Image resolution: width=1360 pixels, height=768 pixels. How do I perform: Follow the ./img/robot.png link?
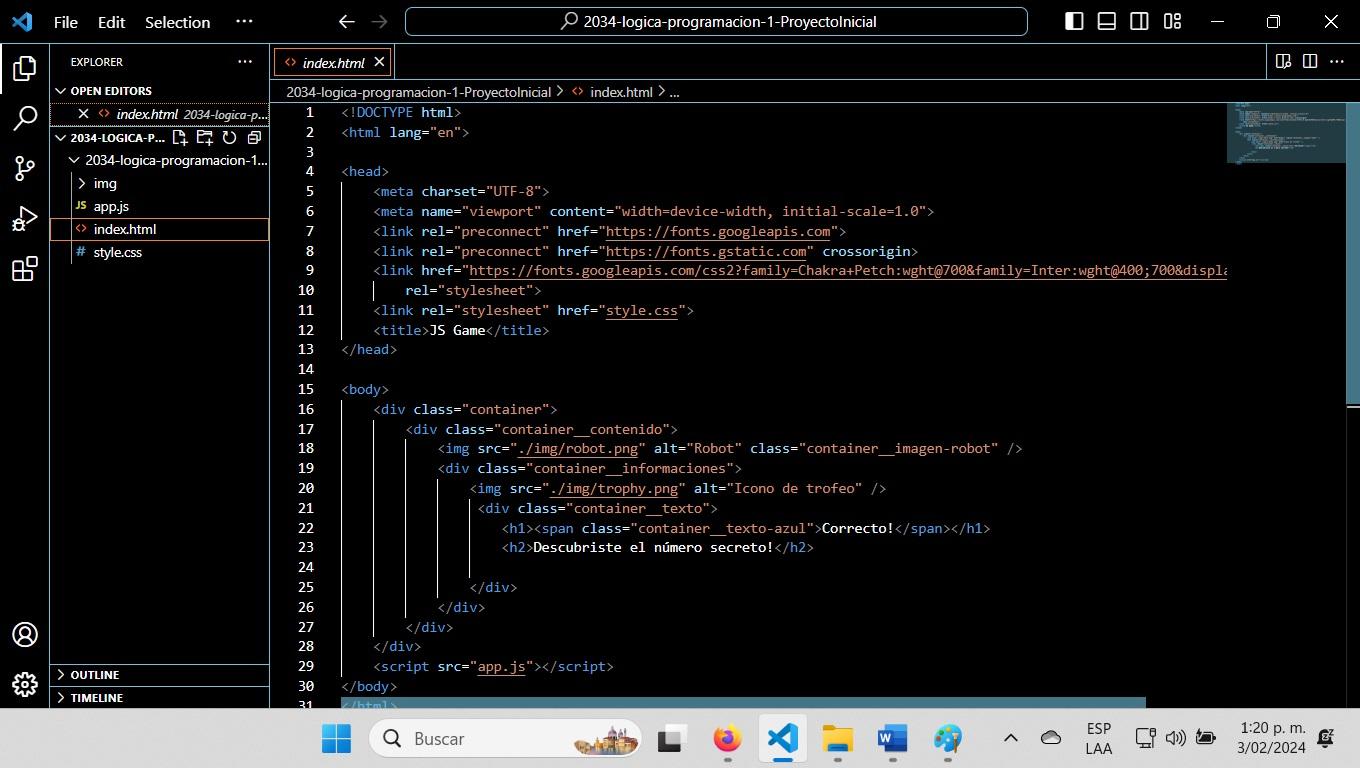(x=577, y=448)
